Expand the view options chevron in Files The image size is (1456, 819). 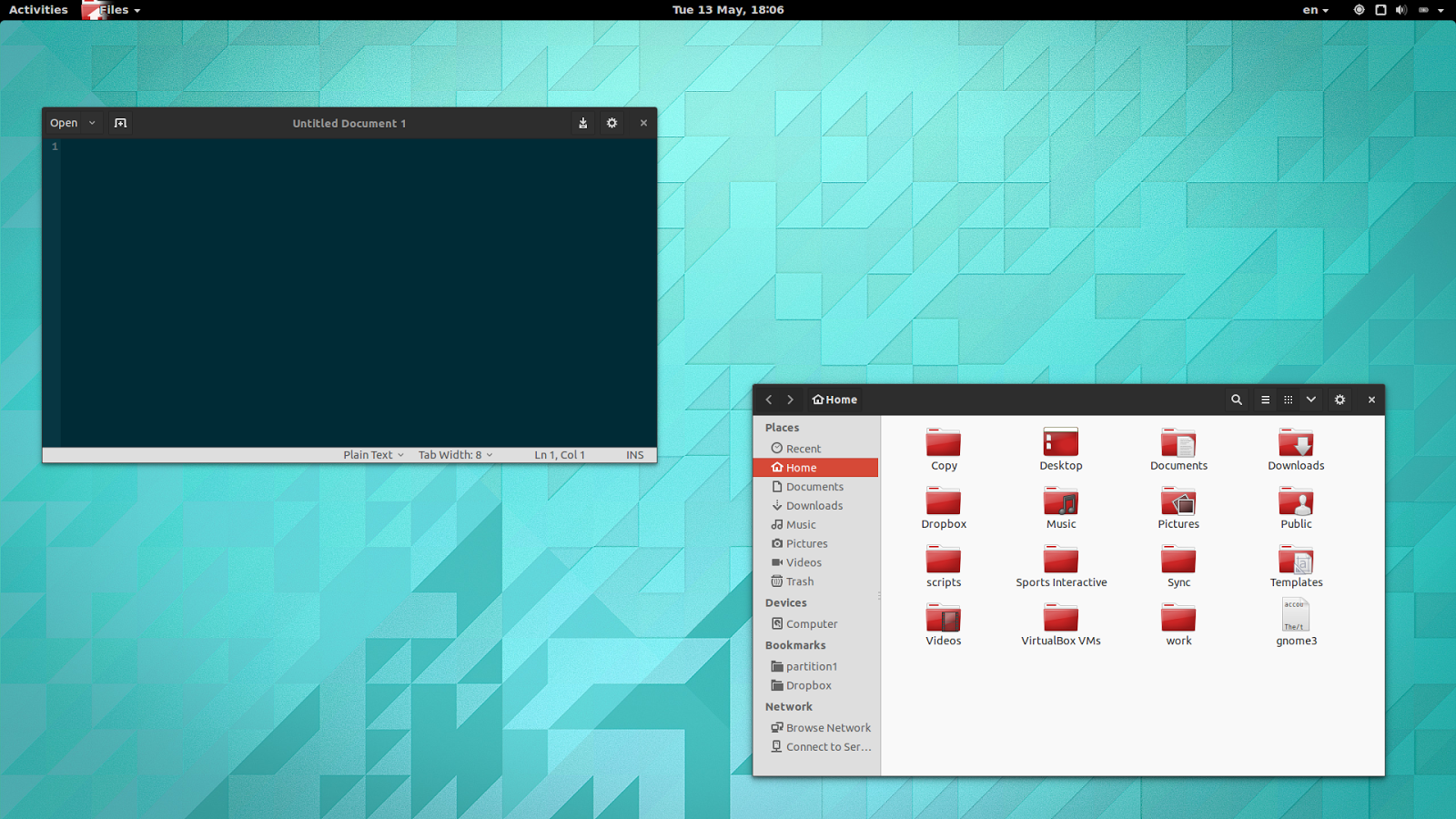click(1310, 399)
